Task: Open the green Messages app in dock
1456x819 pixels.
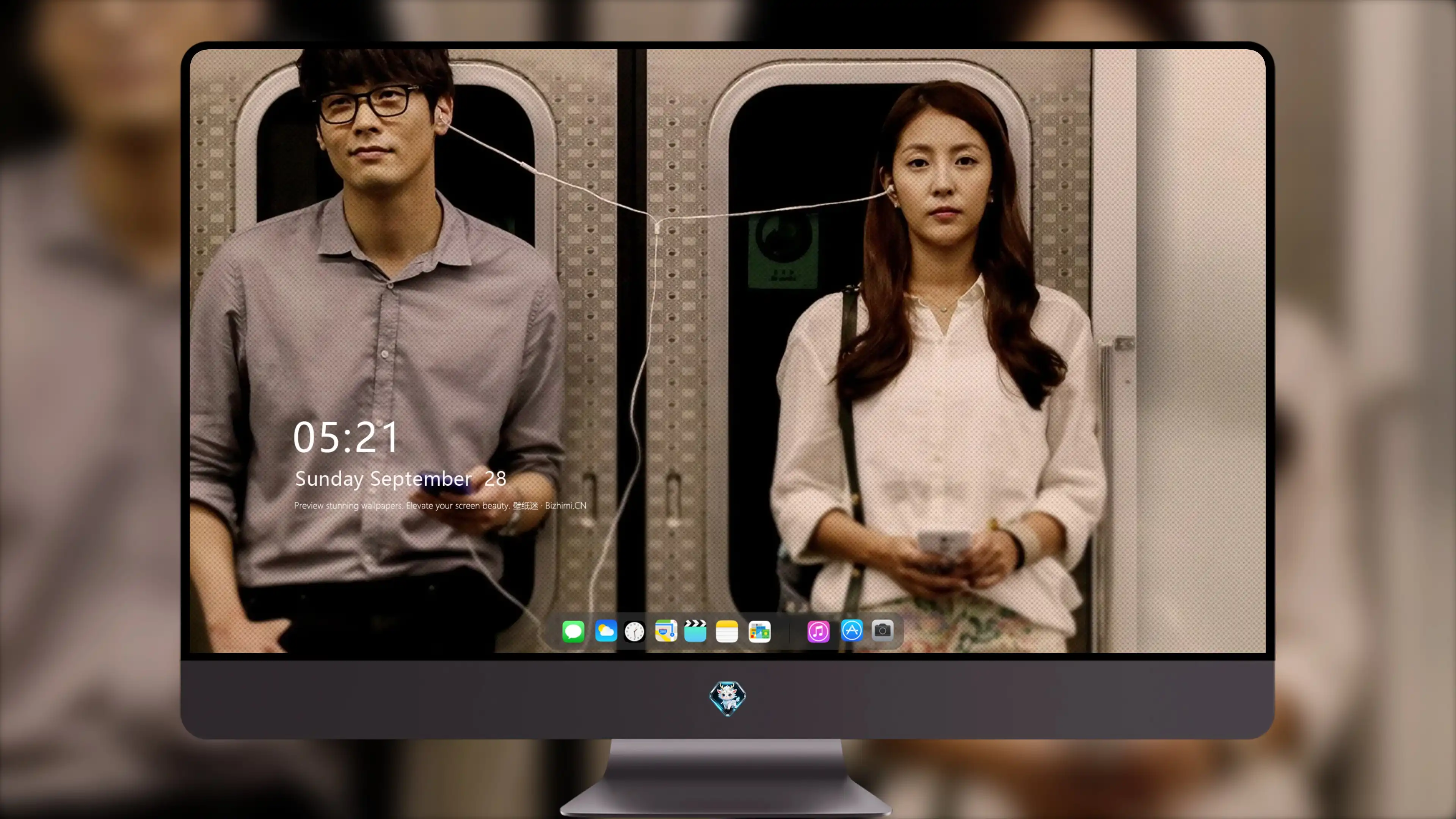Action: (x=573, y=631)
